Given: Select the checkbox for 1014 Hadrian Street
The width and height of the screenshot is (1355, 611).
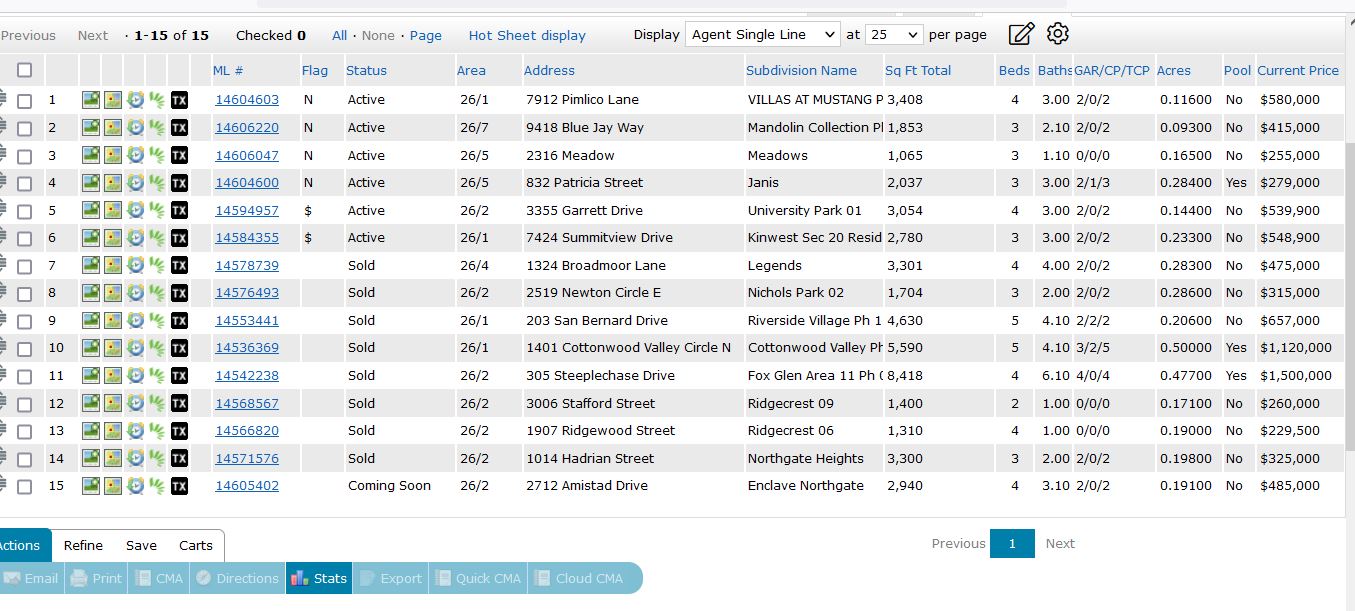Looking at the screenshot, I should click(25, 460).
